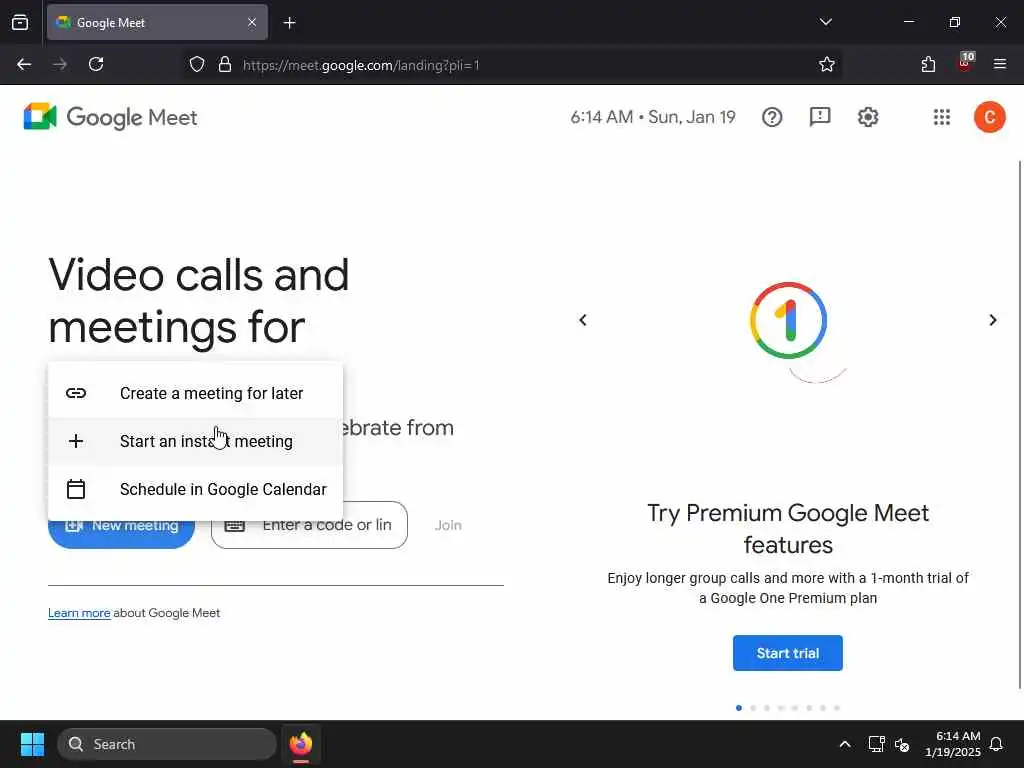
Task: Select the last carousel pagination dot
Action: pos(837,708)
